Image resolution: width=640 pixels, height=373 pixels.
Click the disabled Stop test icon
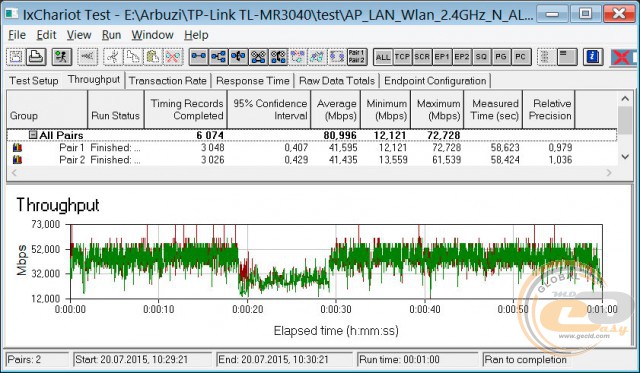87,57
